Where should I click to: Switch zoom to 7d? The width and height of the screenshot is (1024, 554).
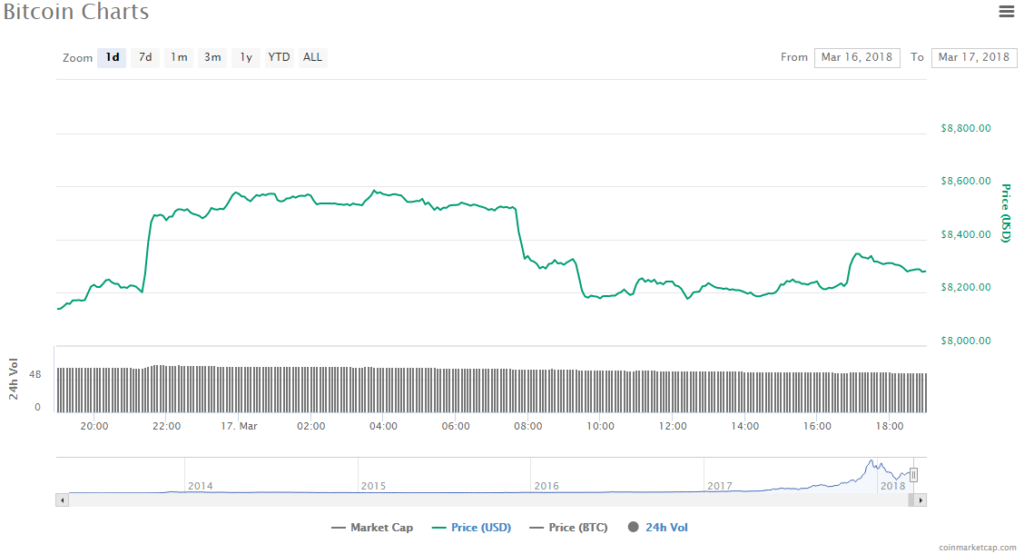145,58
